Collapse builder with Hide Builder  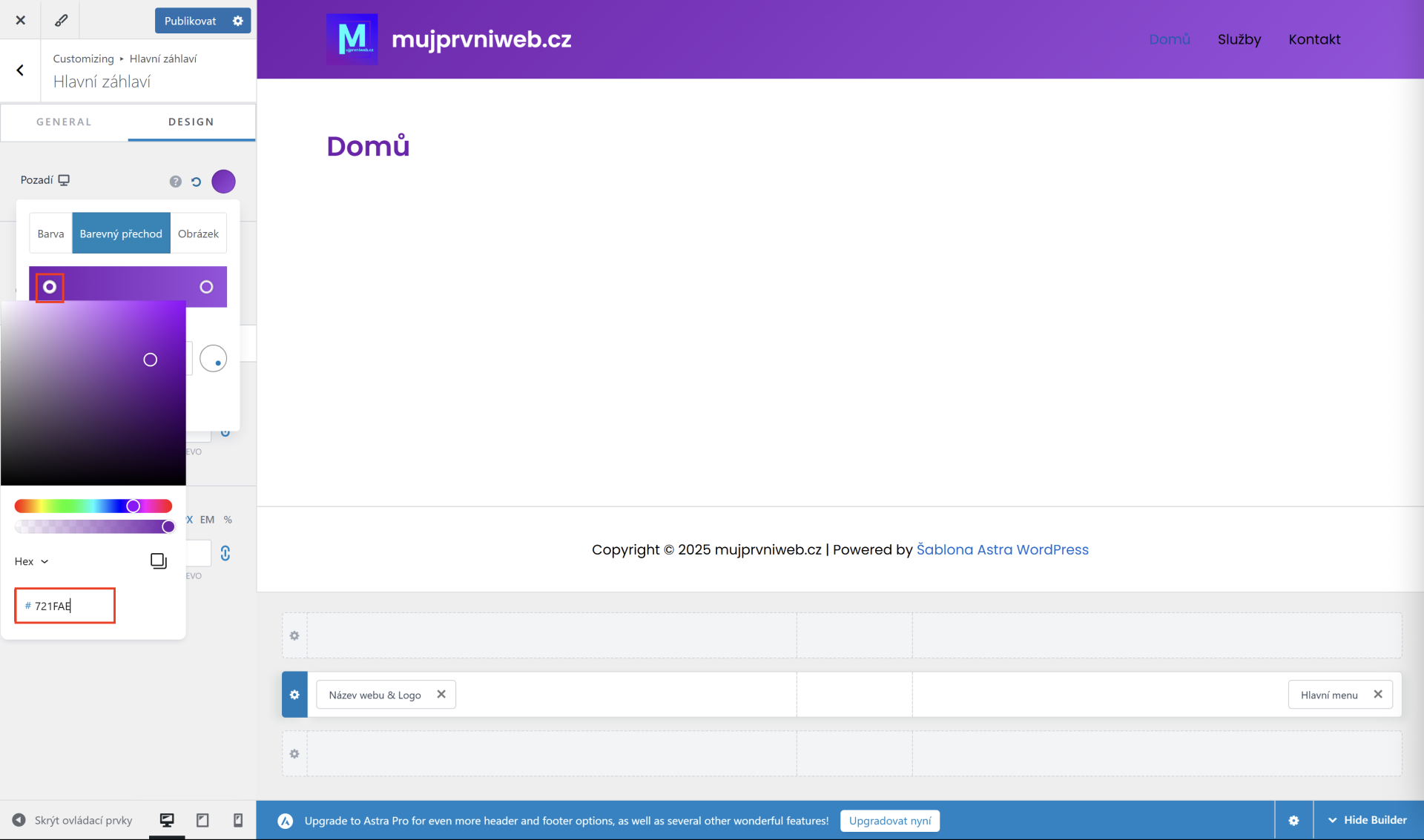click(x=1367, y=820)
